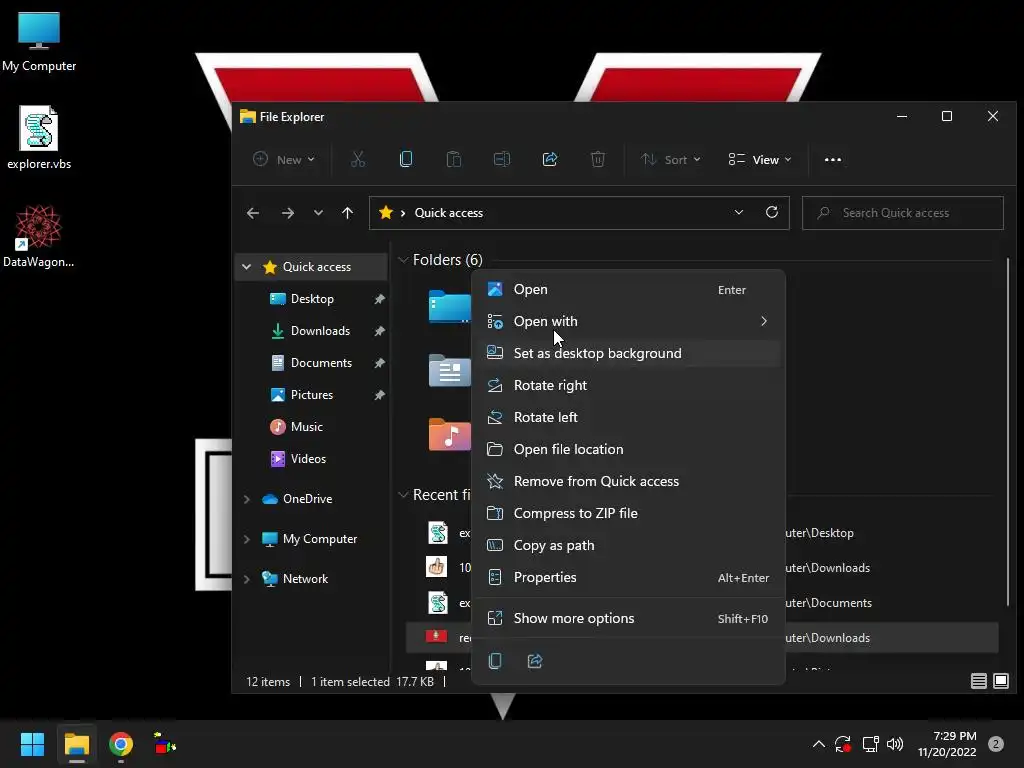Click the Delete trash icon in toolbar
This screenshot has height=768, width=1024.
coord(598,159)
